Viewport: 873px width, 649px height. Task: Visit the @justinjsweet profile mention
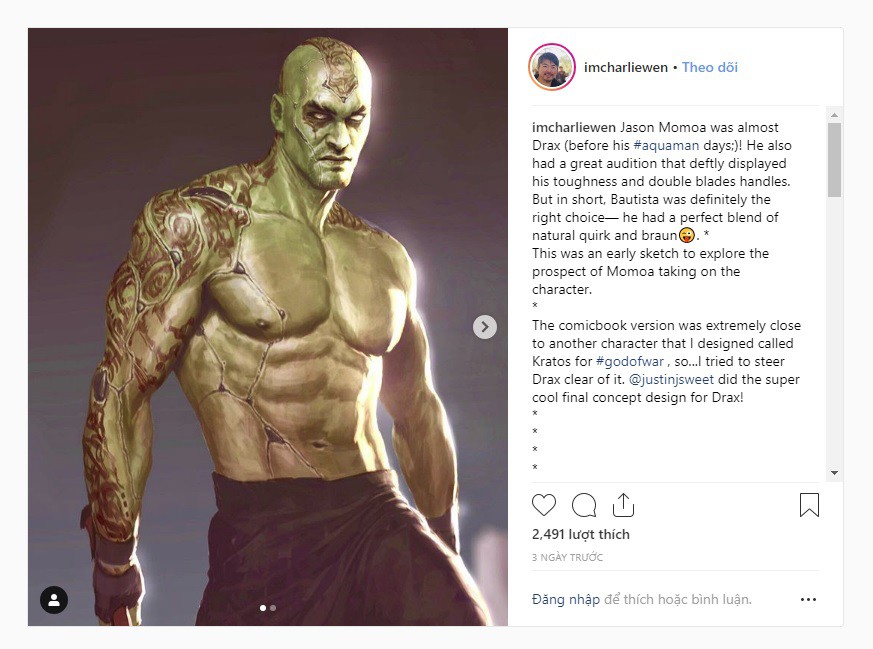pyautogui.click(x=671, y=379)
